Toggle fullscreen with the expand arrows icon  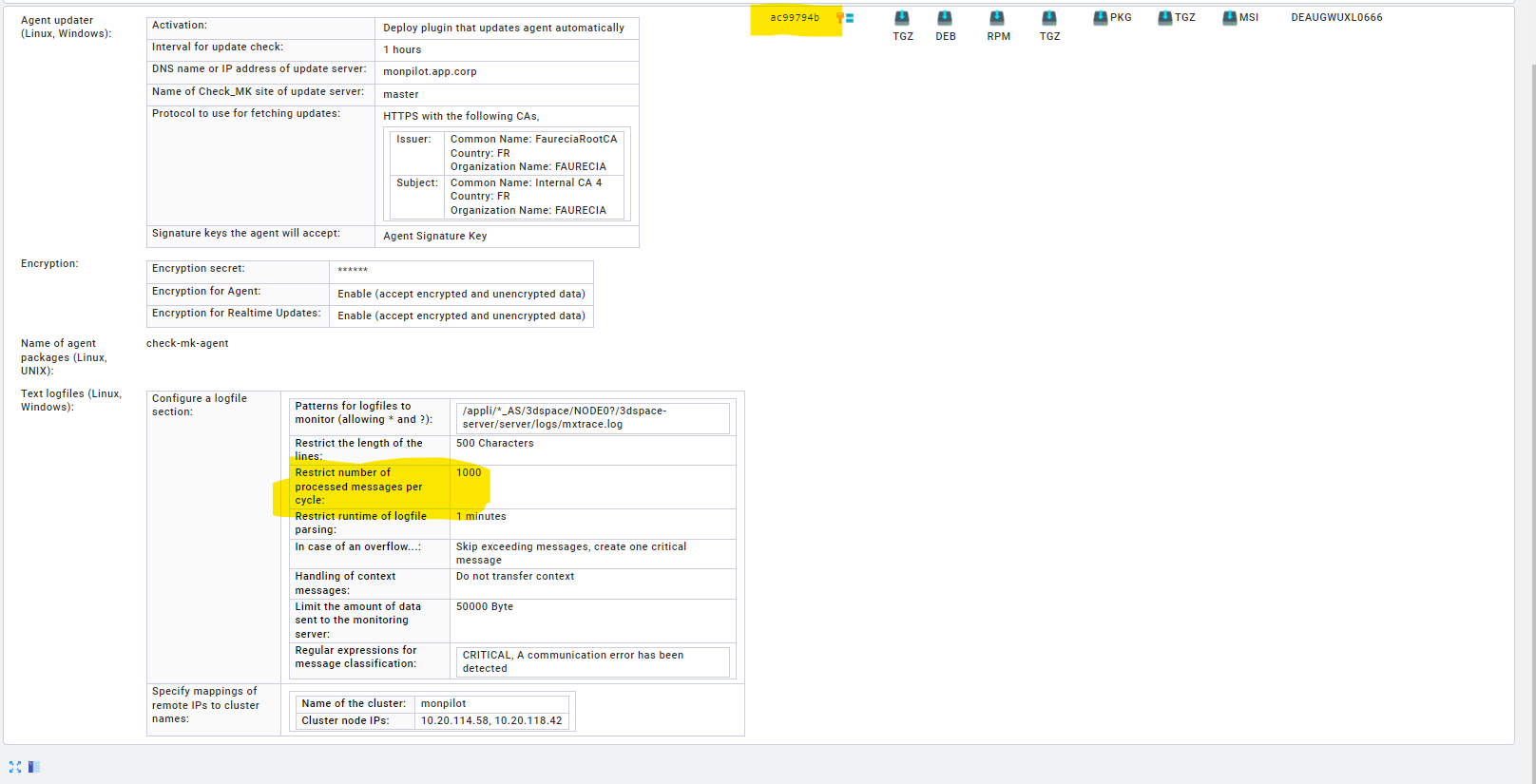pyautogui.click(x=15, y=767)
